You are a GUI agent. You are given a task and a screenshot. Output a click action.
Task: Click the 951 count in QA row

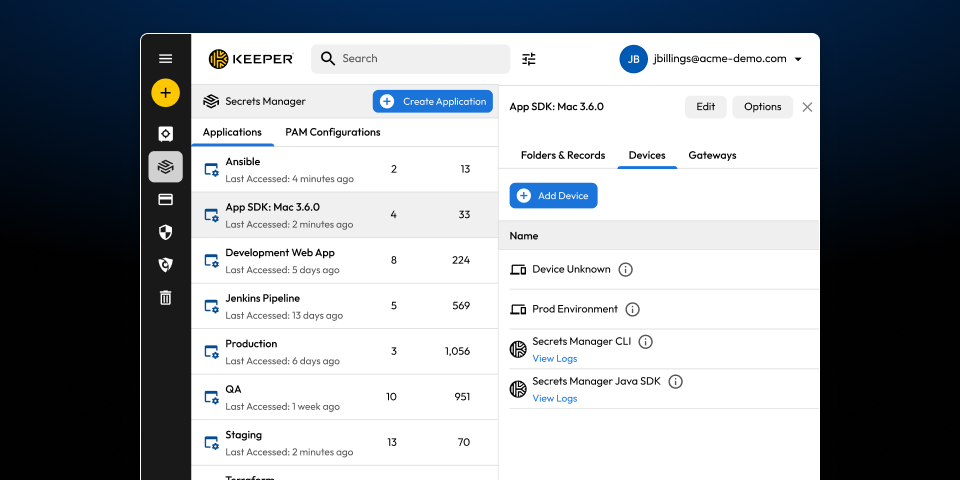coord(462,397)
